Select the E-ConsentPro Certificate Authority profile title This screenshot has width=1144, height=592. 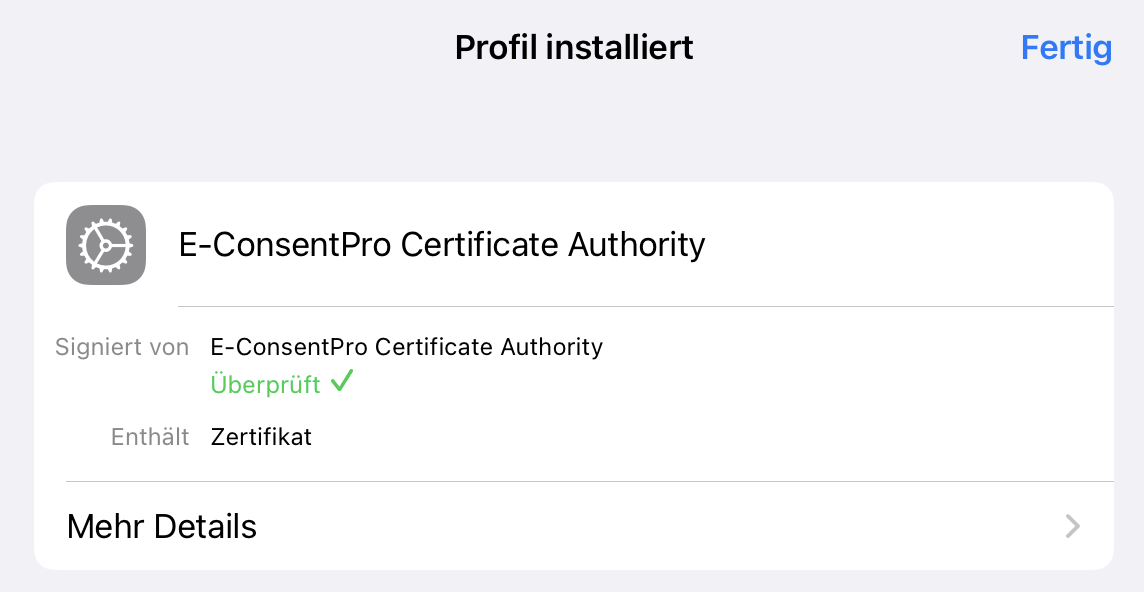[x=442, y=245]
